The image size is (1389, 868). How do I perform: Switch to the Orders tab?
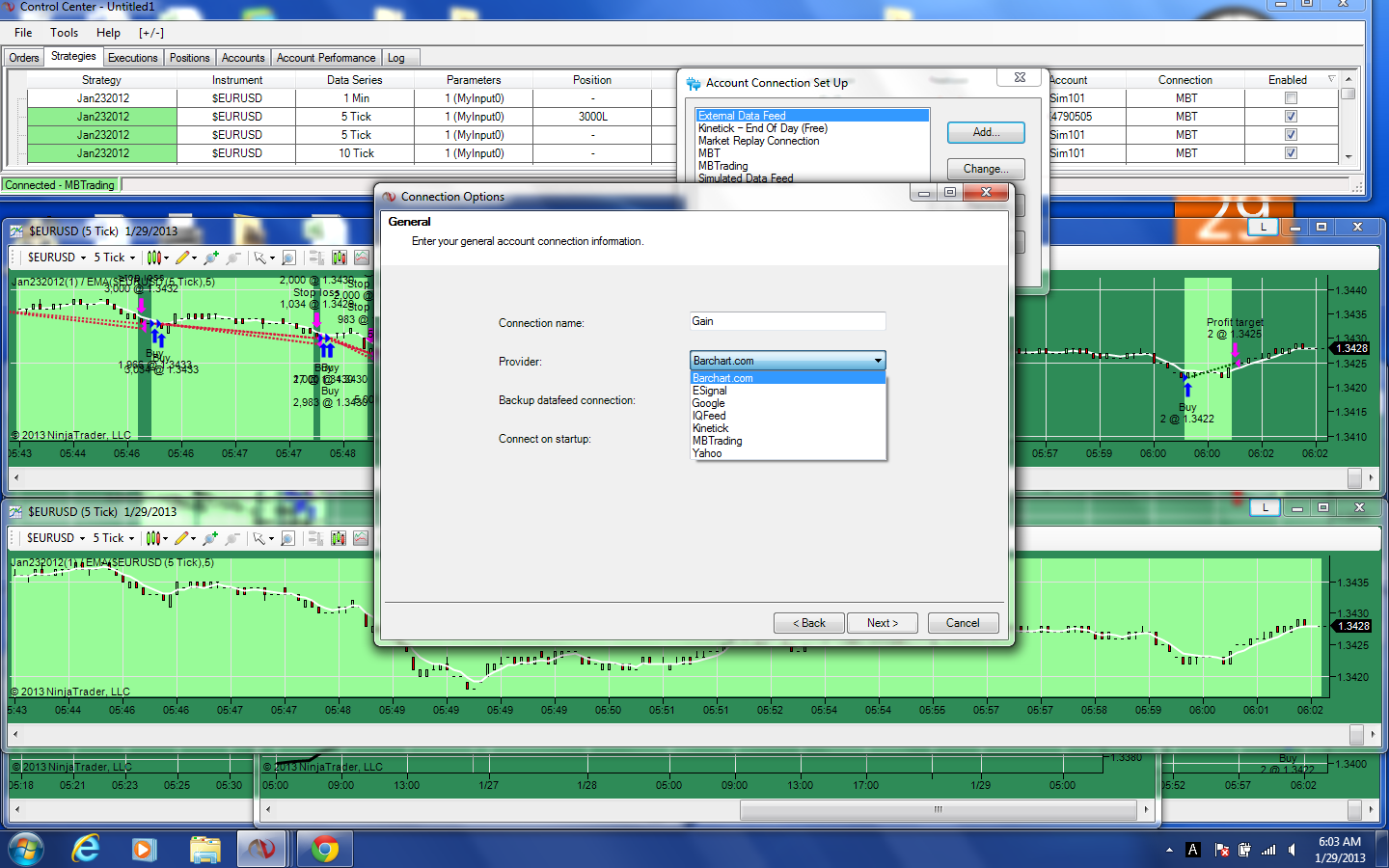point(24,58)
